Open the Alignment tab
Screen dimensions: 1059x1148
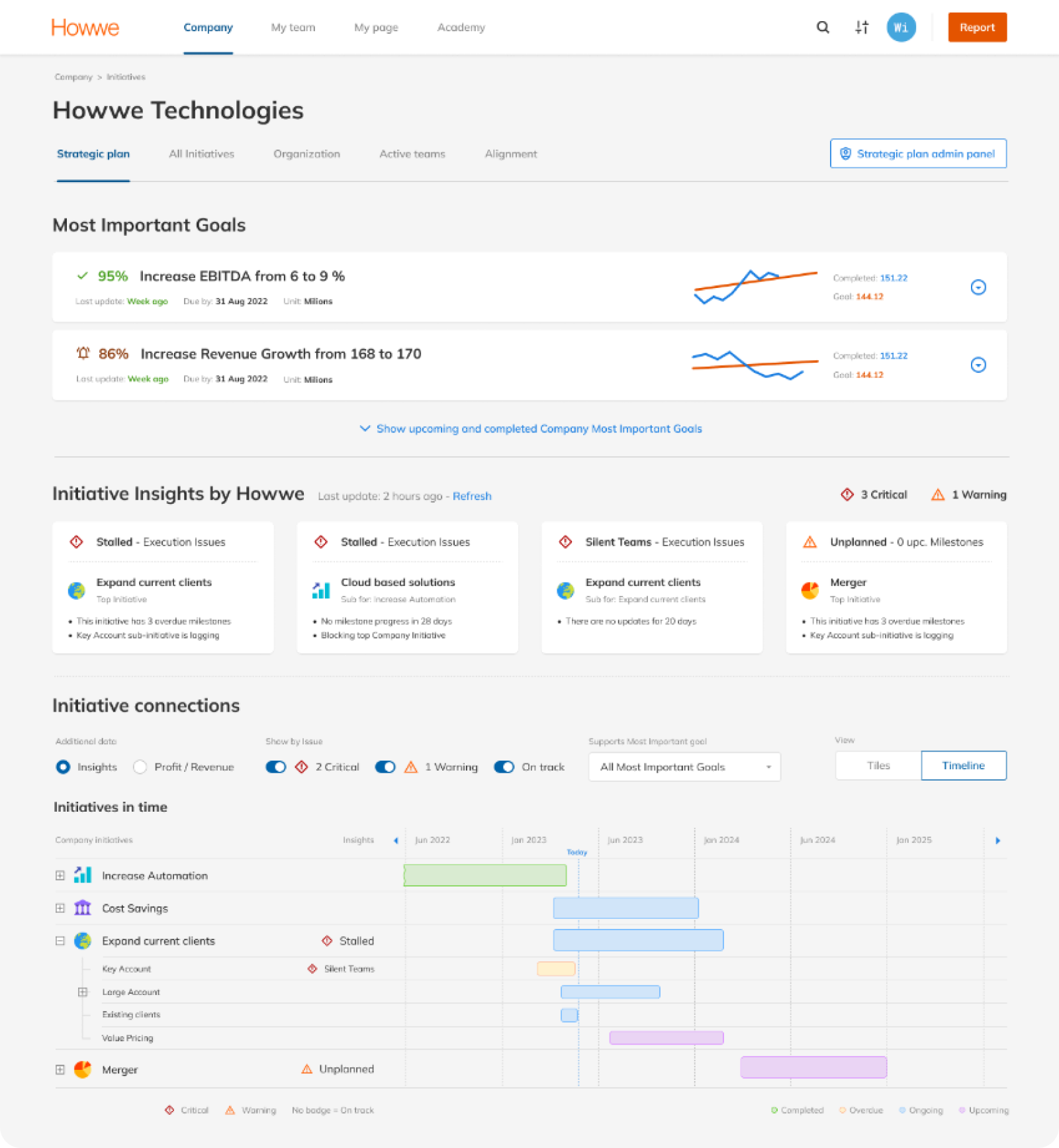click(x=510, y=154)
